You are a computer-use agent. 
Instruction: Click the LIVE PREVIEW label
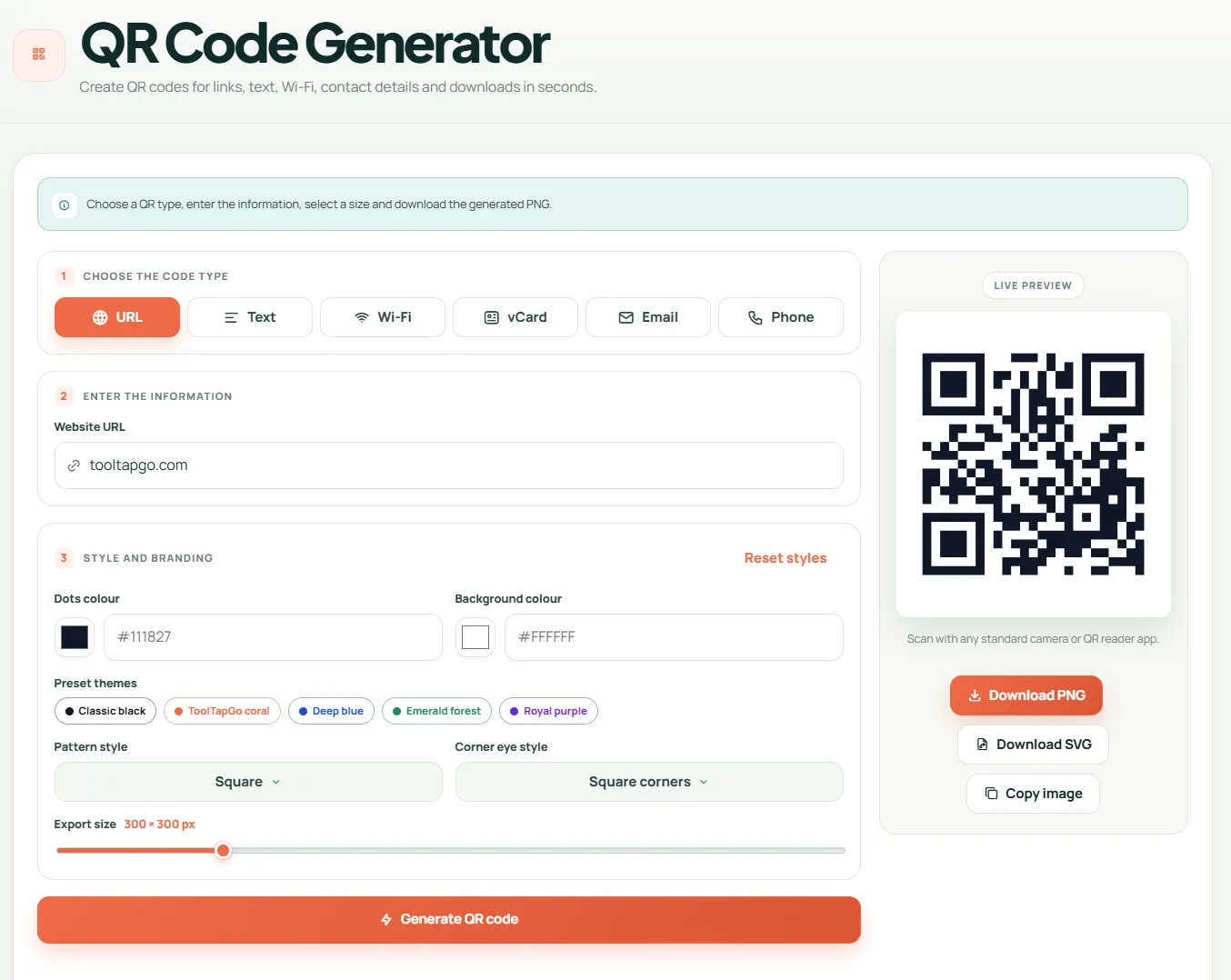pos(1033,285)
